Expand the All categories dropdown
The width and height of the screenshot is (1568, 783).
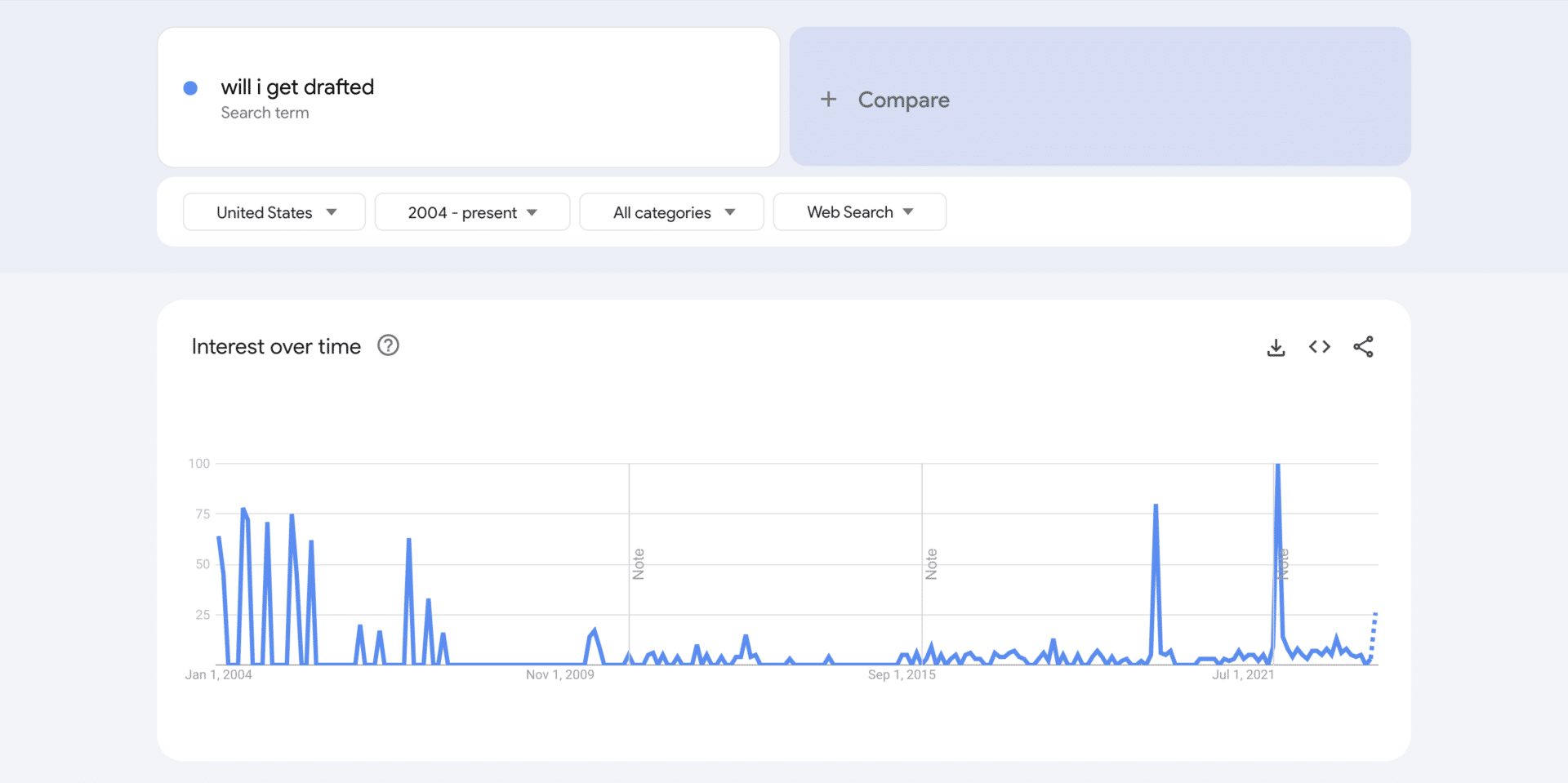click(671, 211)
